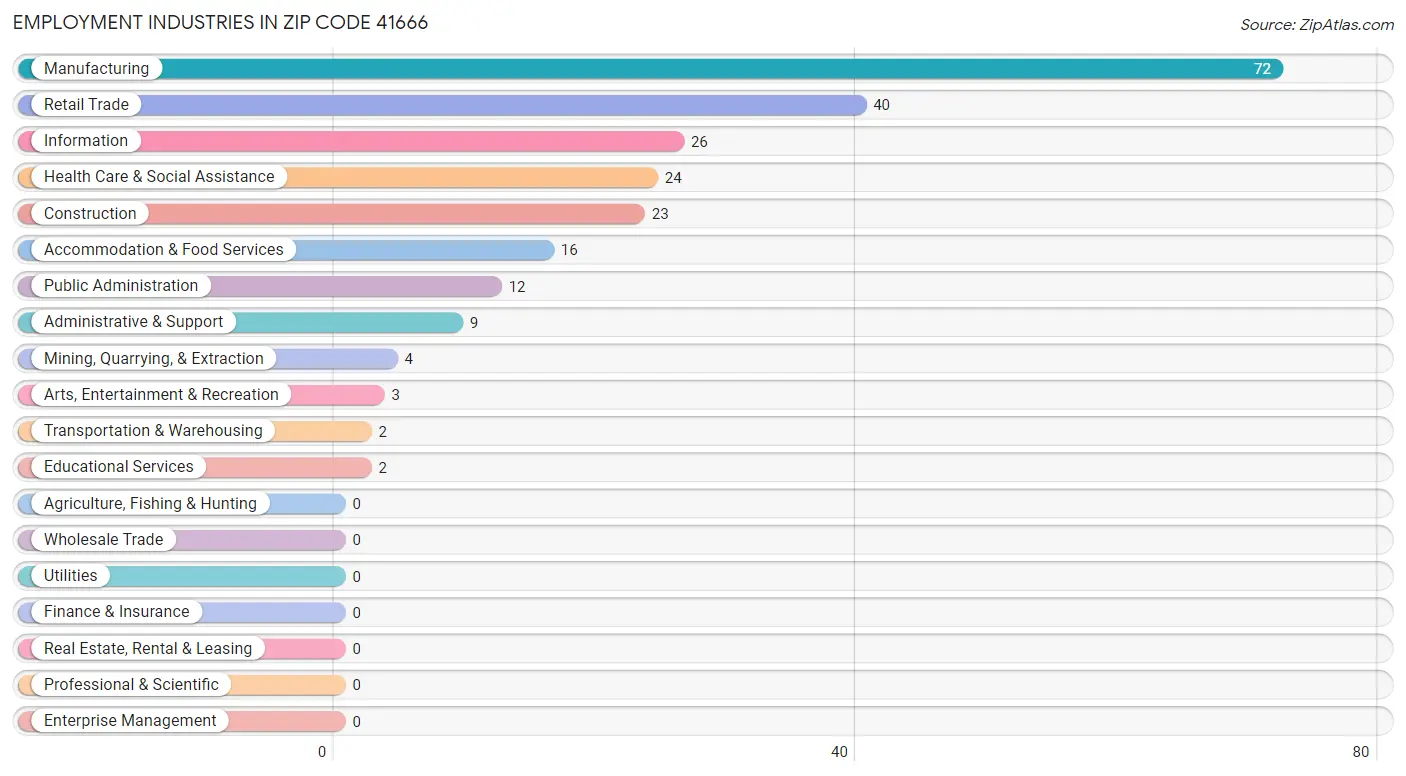Select the Wholesale Trade label
The image size is (1406, 776).
point(103,539)
